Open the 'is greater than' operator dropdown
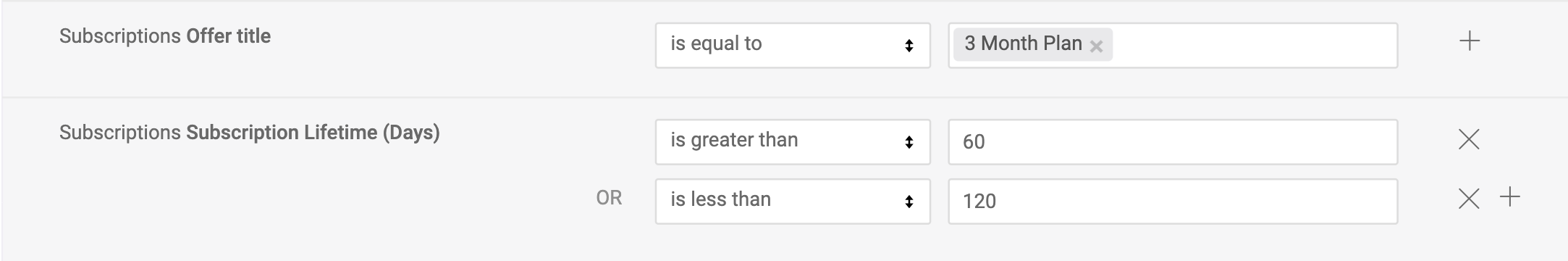This screenshot has width=1568, height=261. click(x=793, y=142)
